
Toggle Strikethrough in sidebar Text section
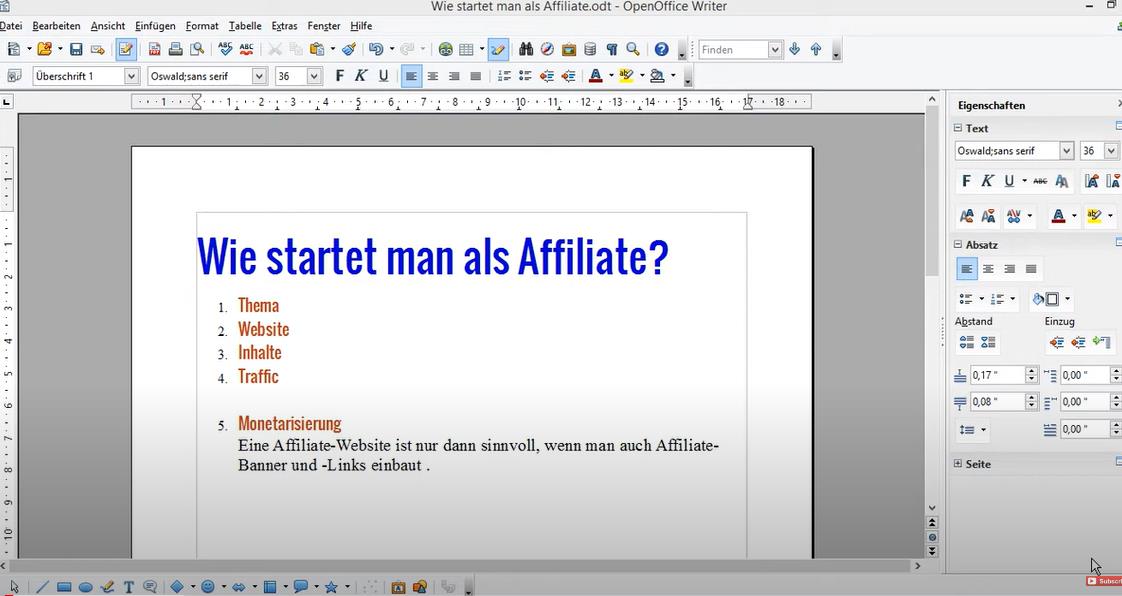point(1040,181)
